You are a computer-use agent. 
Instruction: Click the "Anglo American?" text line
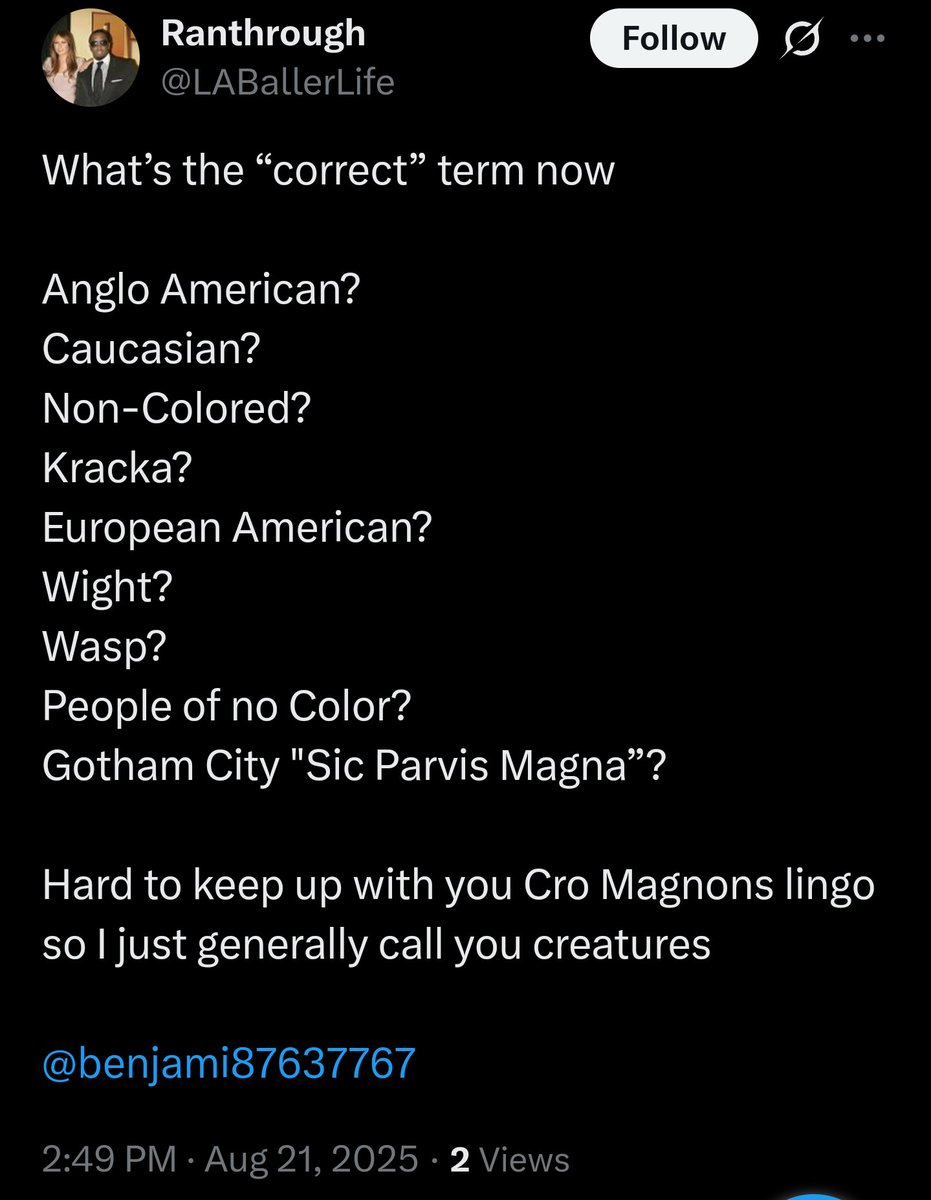tap(201, 291)
